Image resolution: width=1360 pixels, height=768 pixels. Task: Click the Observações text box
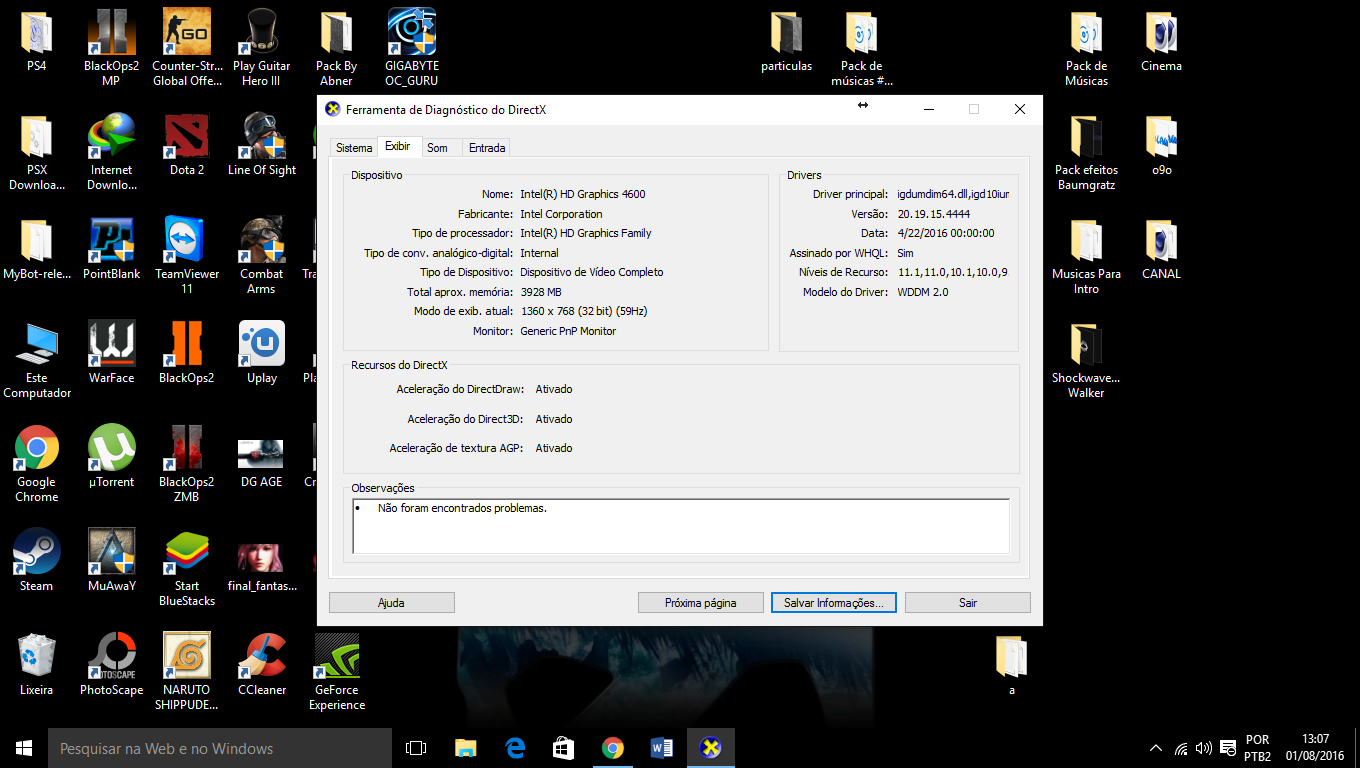pyautogui.click(x=681, y=526)
